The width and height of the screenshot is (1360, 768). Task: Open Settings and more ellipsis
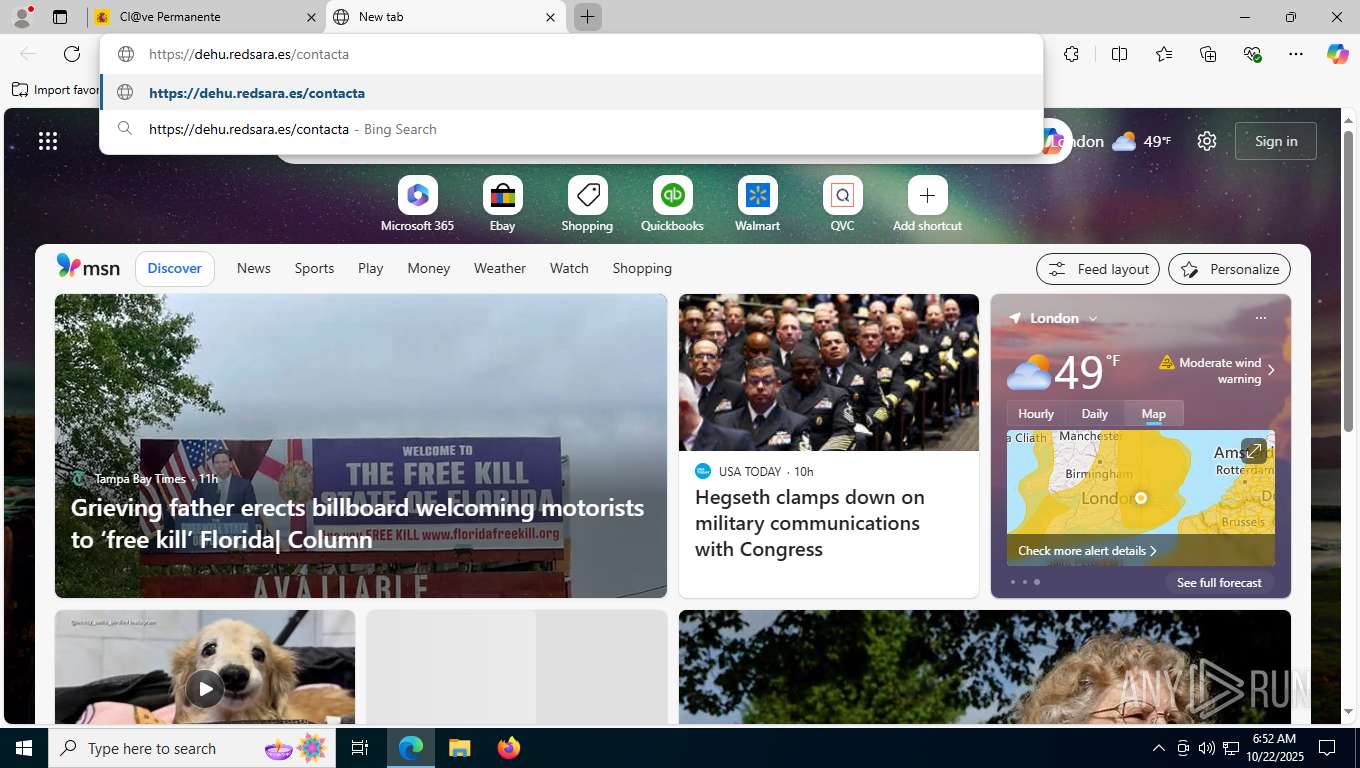click(1296, 54)
